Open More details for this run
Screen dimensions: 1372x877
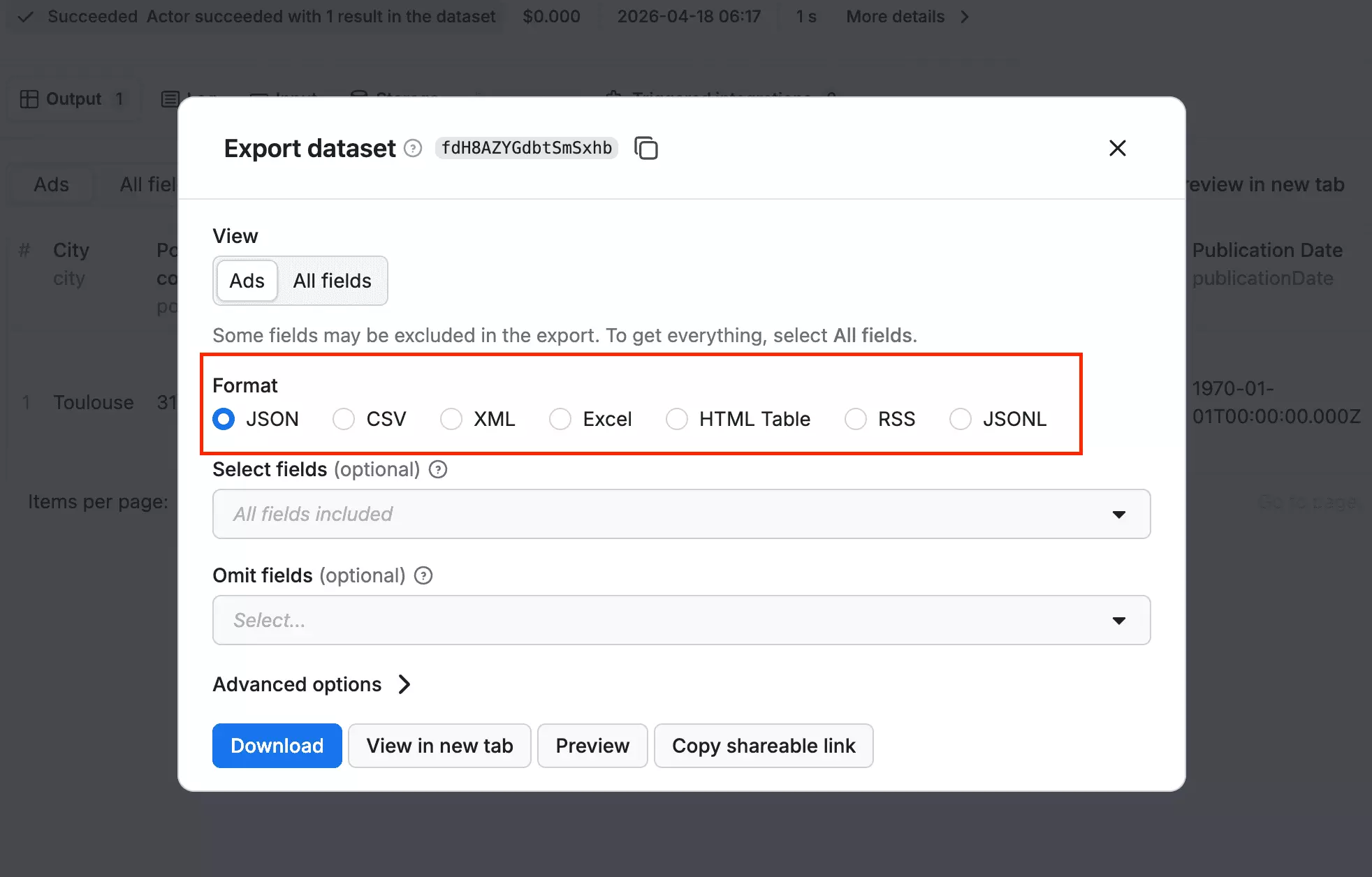896,16
